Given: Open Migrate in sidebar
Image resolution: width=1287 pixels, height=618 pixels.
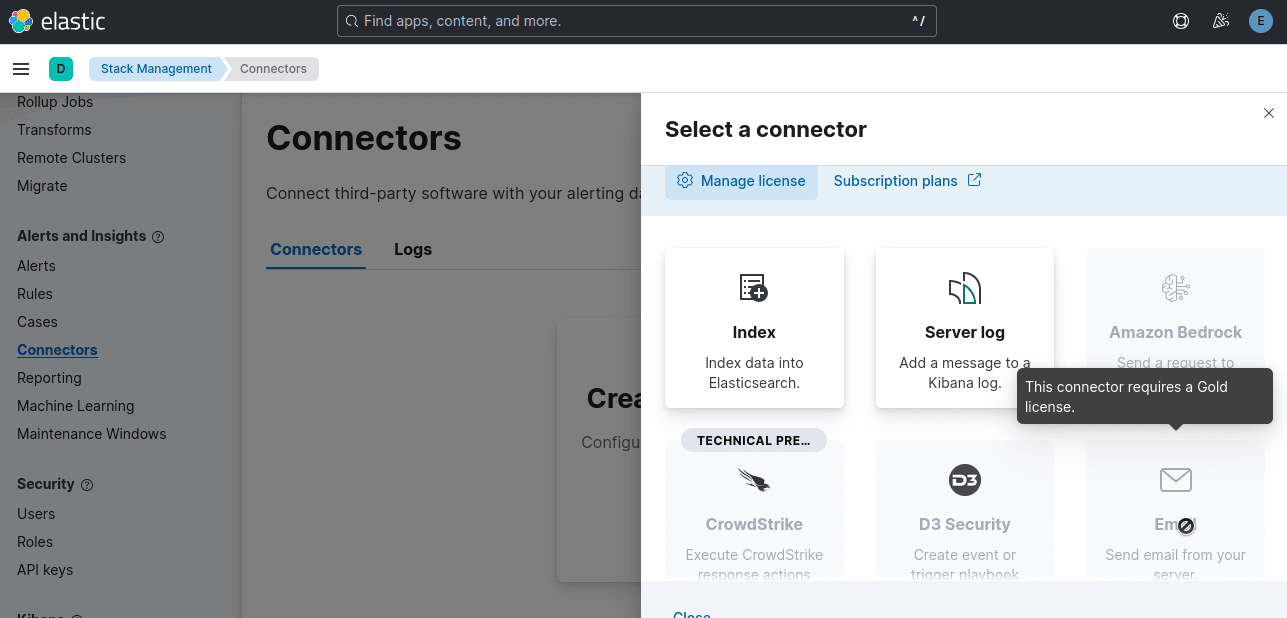Looking at the screenshot, I should click(42, 186).
